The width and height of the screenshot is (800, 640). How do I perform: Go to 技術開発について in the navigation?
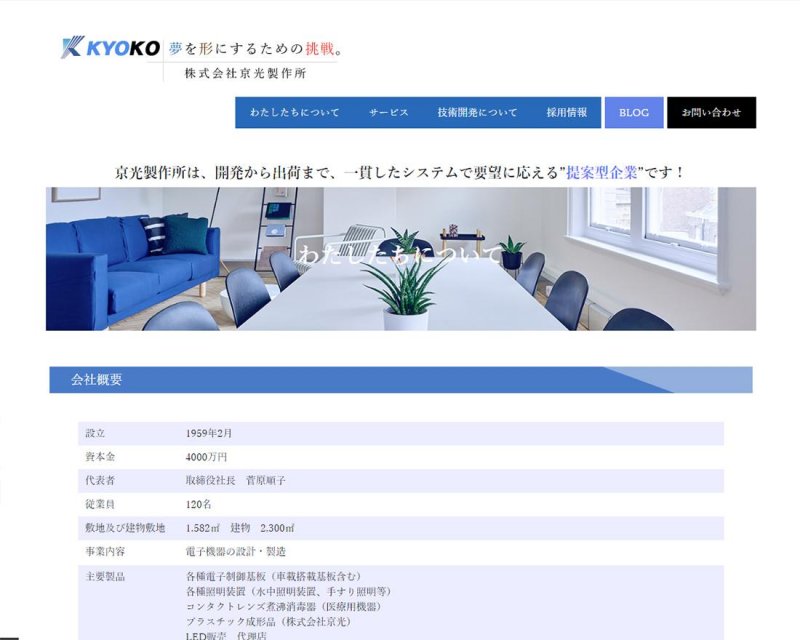click(477, 113)
